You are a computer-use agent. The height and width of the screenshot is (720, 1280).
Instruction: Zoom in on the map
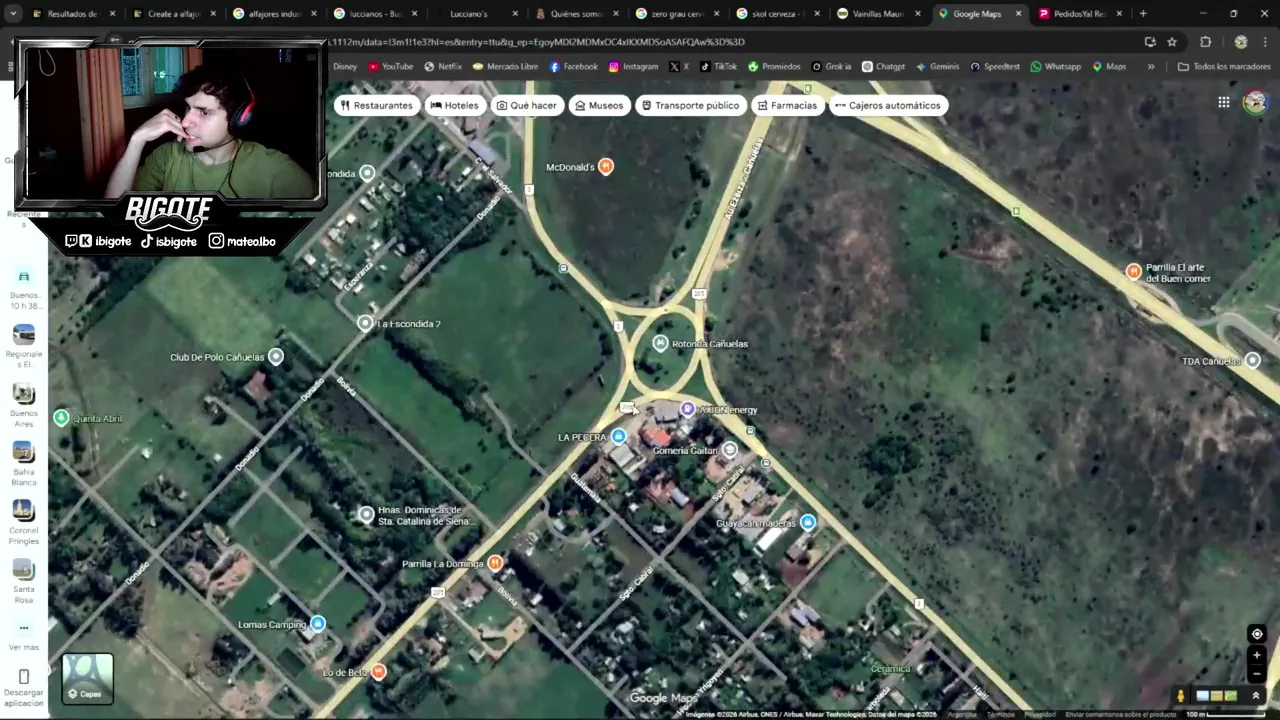1257,655
